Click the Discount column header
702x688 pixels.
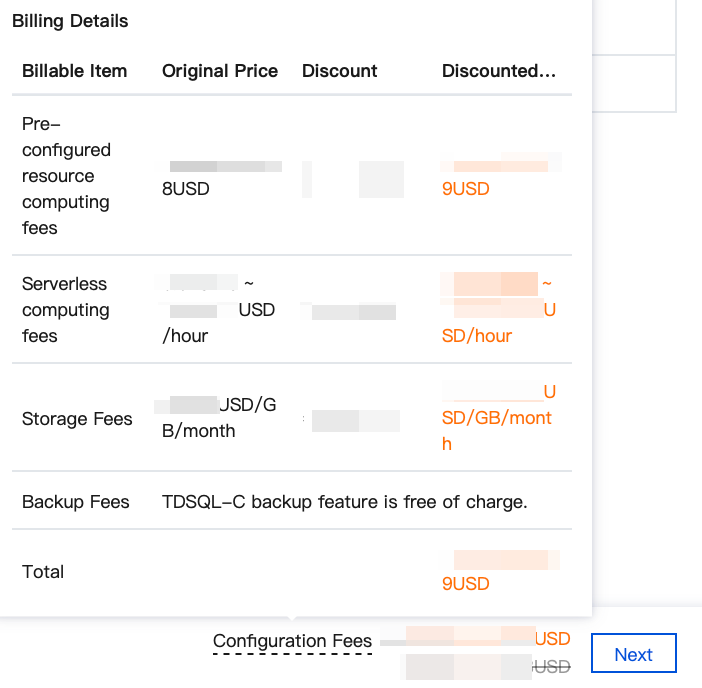tap(340, 71)
